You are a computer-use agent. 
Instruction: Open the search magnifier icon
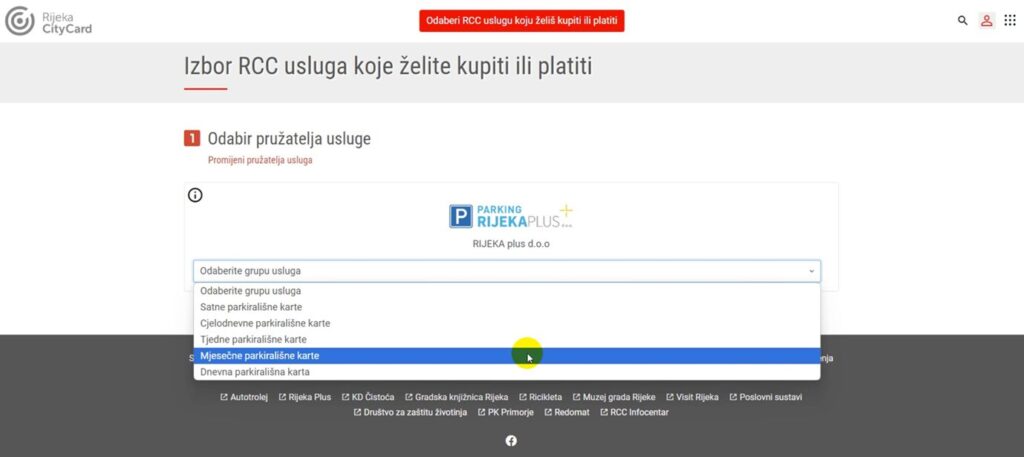click(x=963, y=20)
